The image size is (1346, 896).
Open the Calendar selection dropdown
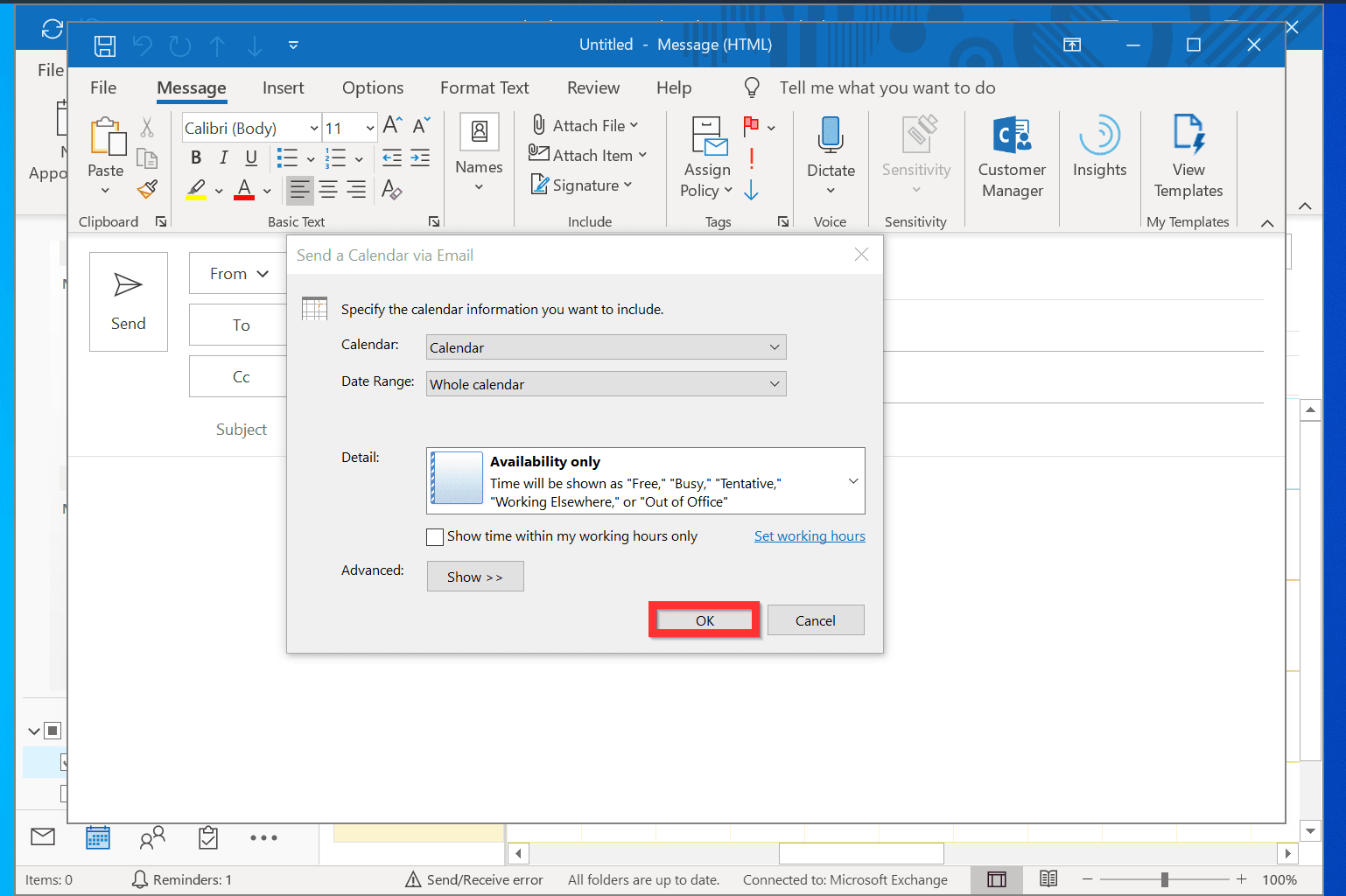tap(774, 346)
